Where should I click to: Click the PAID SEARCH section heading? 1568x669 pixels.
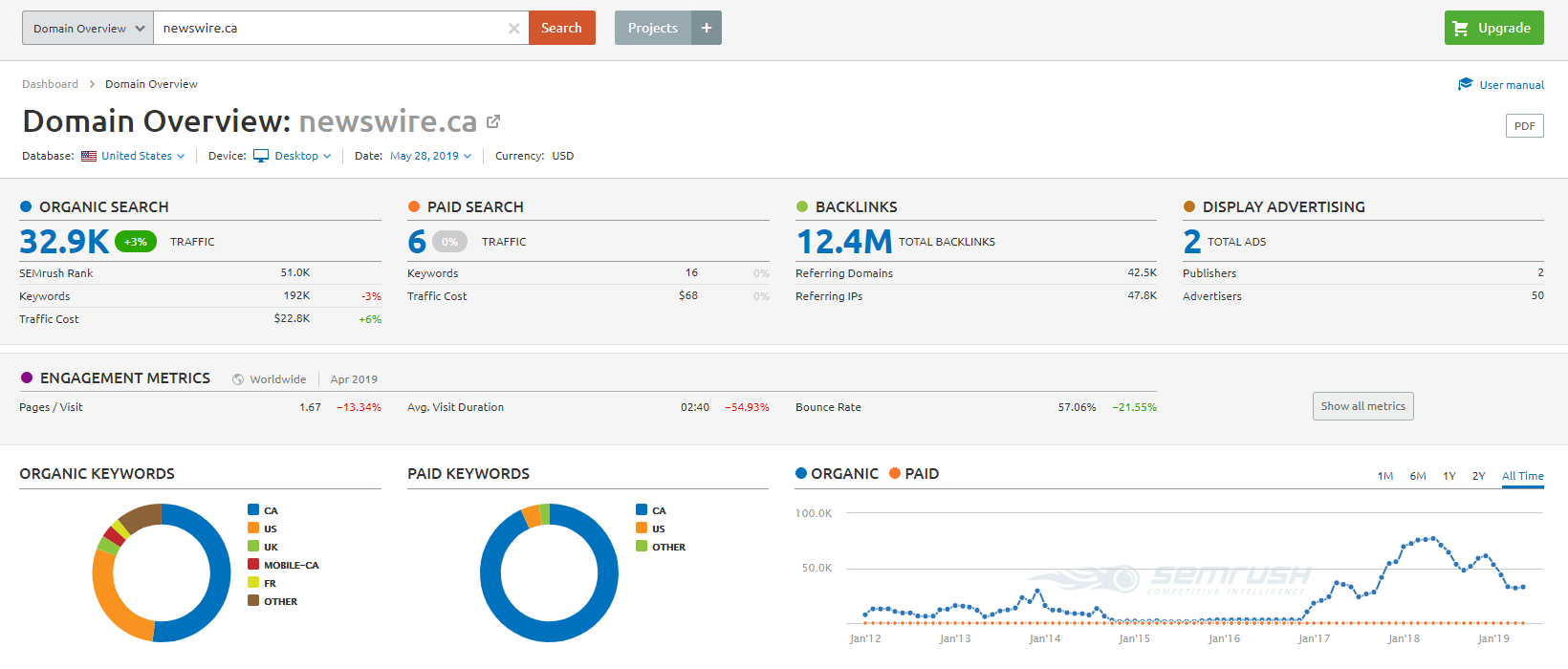point(475,206)
